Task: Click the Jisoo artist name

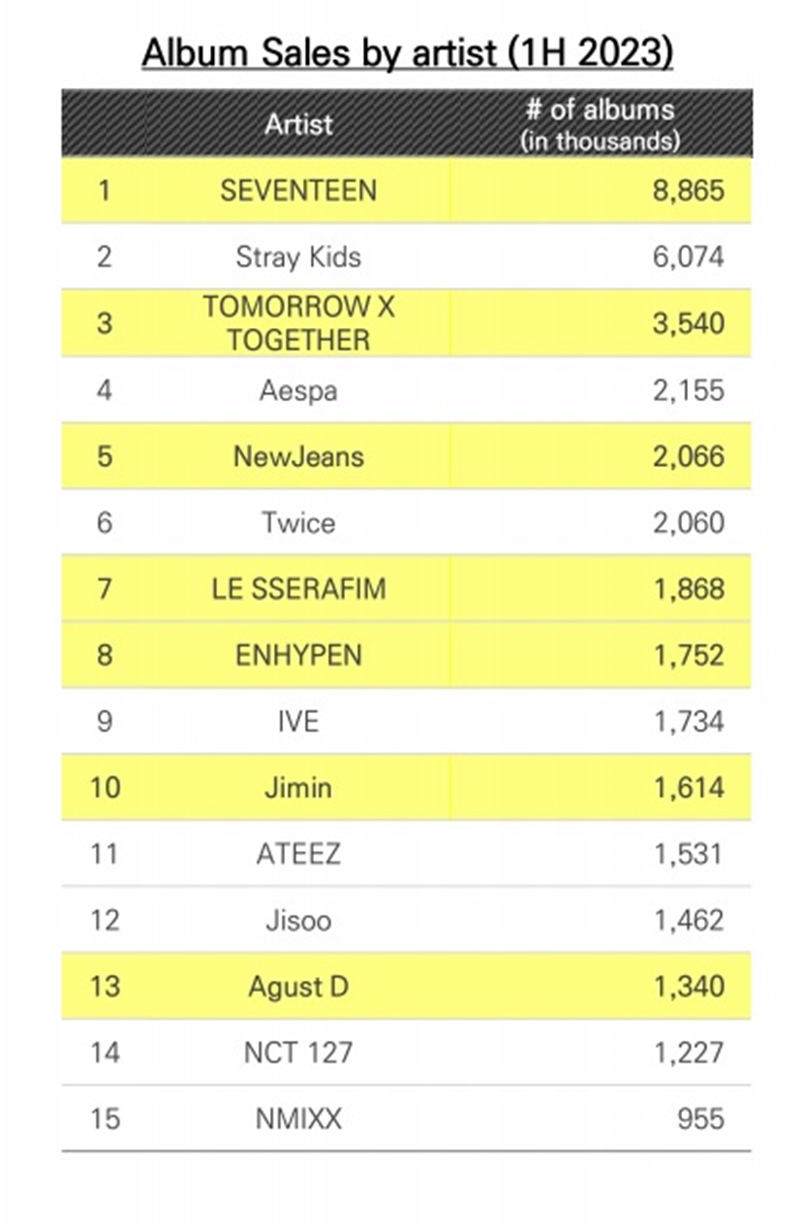Action: pos(298,919)
